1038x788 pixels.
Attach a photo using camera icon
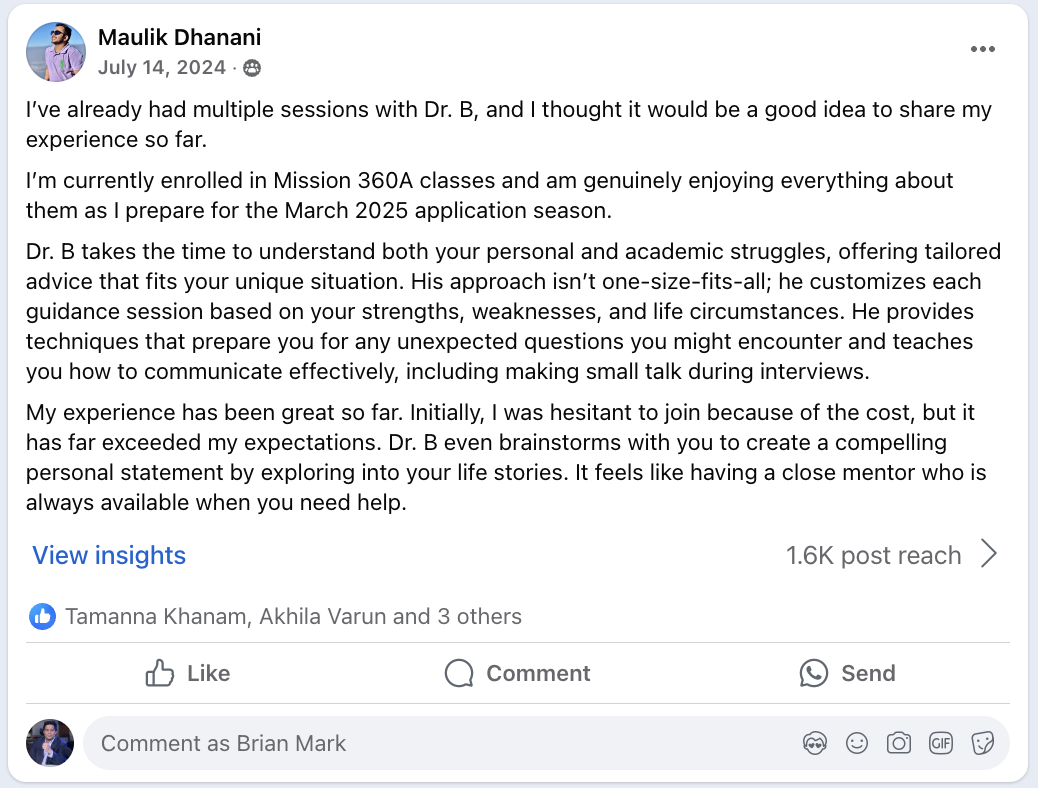(x=899, y=743)
